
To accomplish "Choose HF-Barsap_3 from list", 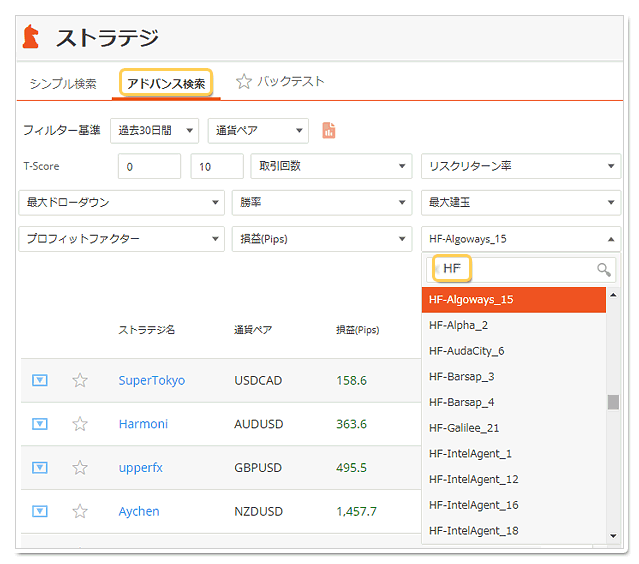I will pos(514,377).
